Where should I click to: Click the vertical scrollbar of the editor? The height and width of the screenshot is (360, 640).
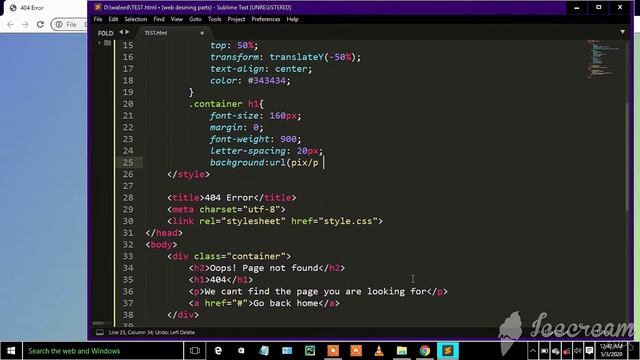[627, 157]
